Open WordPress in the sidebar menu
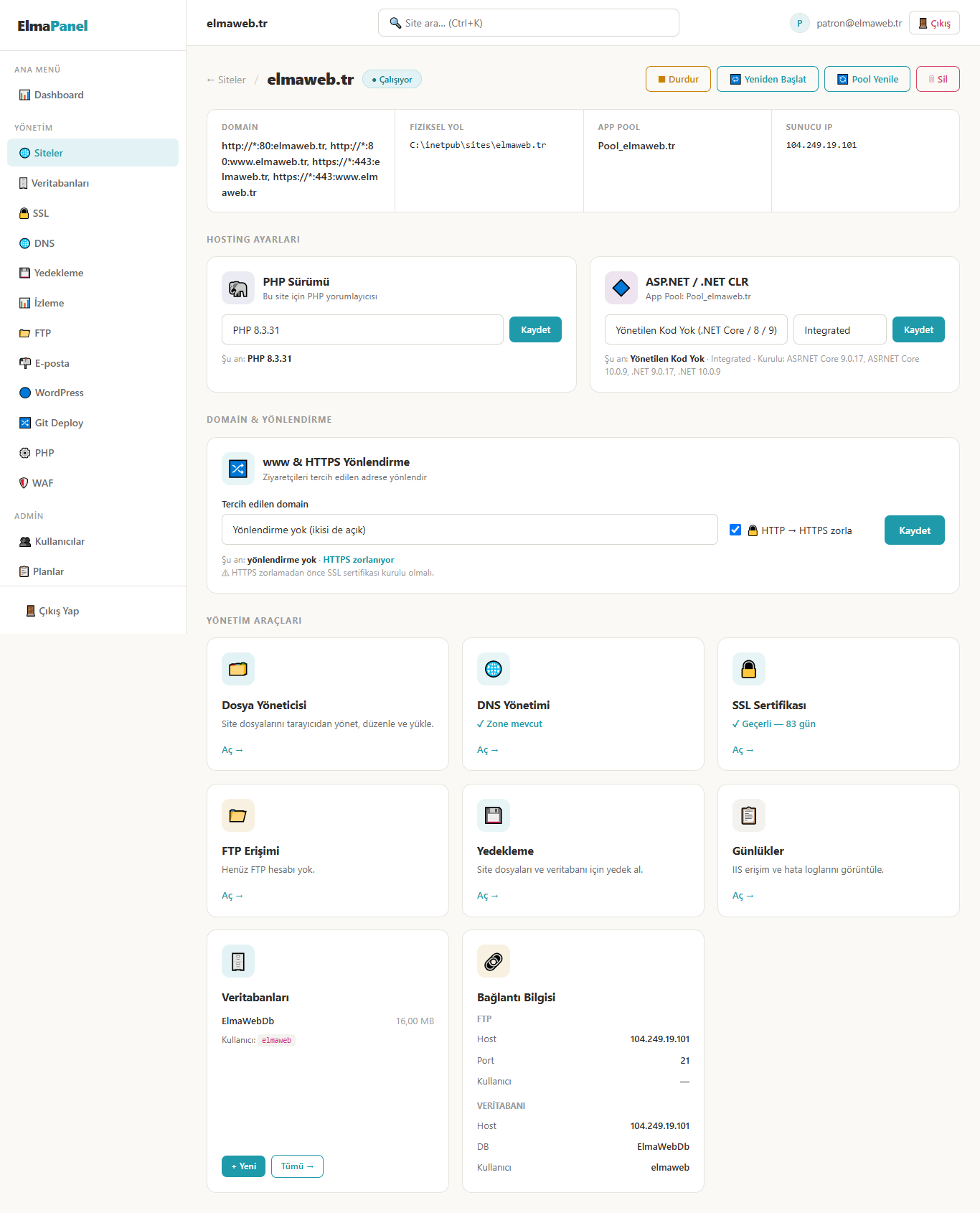Image resolution: width=980 pixels, height=1213 pixels. click(x=93, y=393)
